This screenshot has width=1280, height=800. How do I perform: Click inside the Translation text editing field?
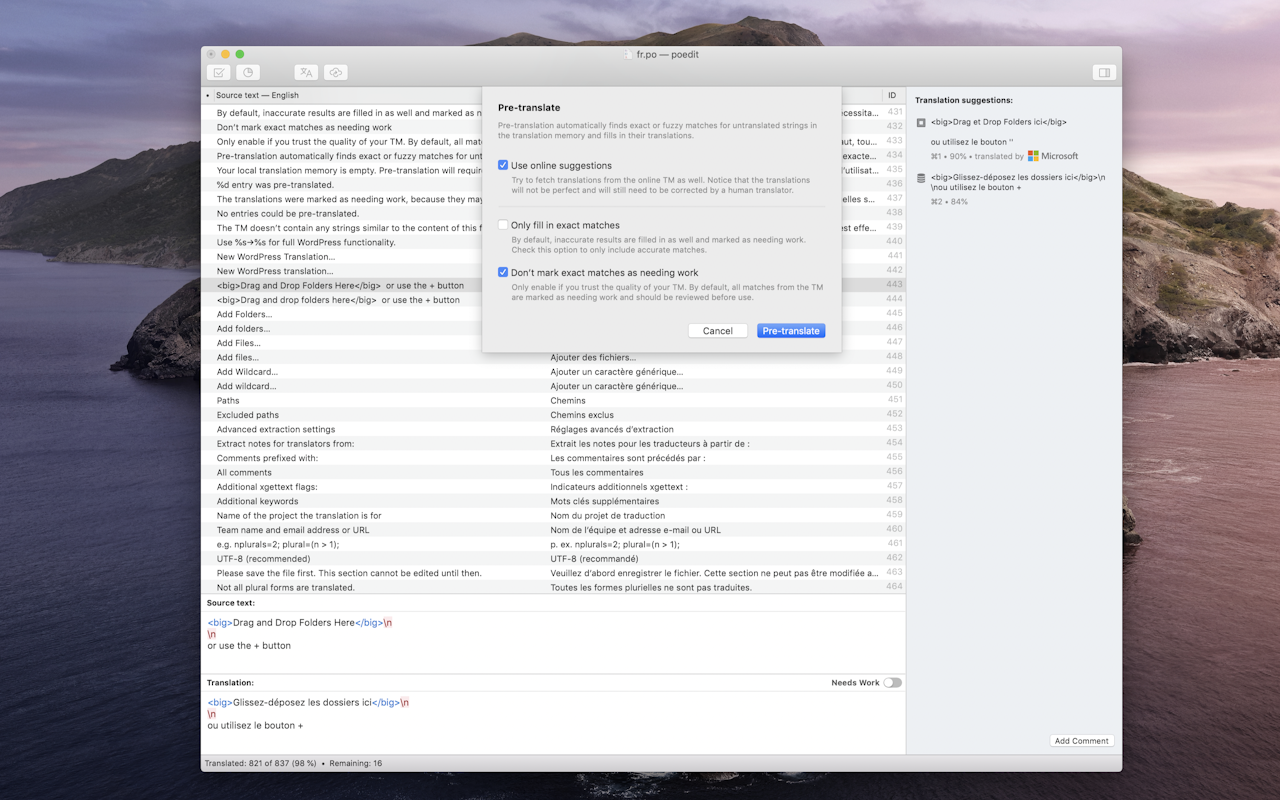tap(553, 723)
